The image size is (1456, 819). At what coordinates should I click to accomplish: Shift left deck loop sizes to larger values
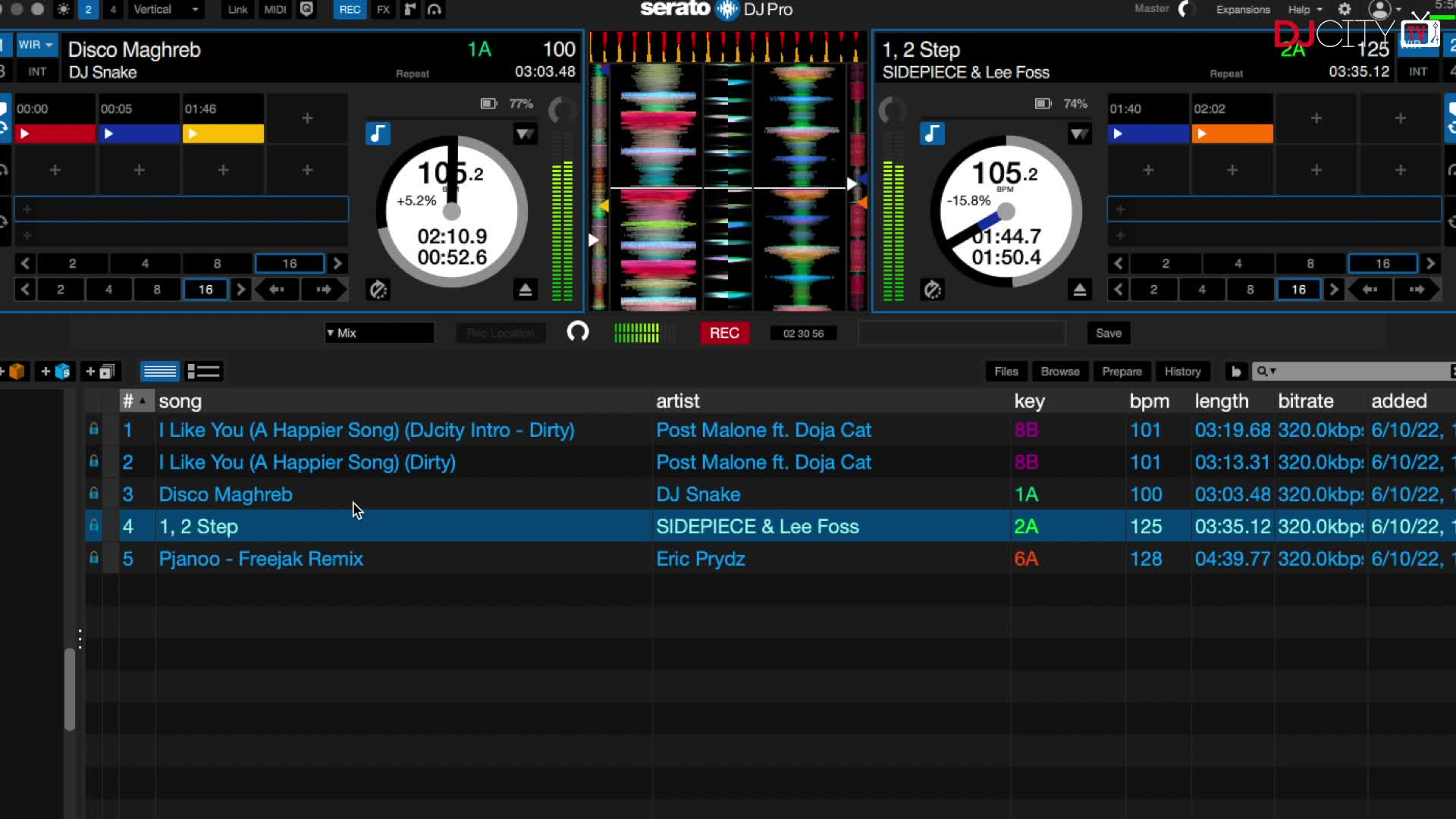337,264
